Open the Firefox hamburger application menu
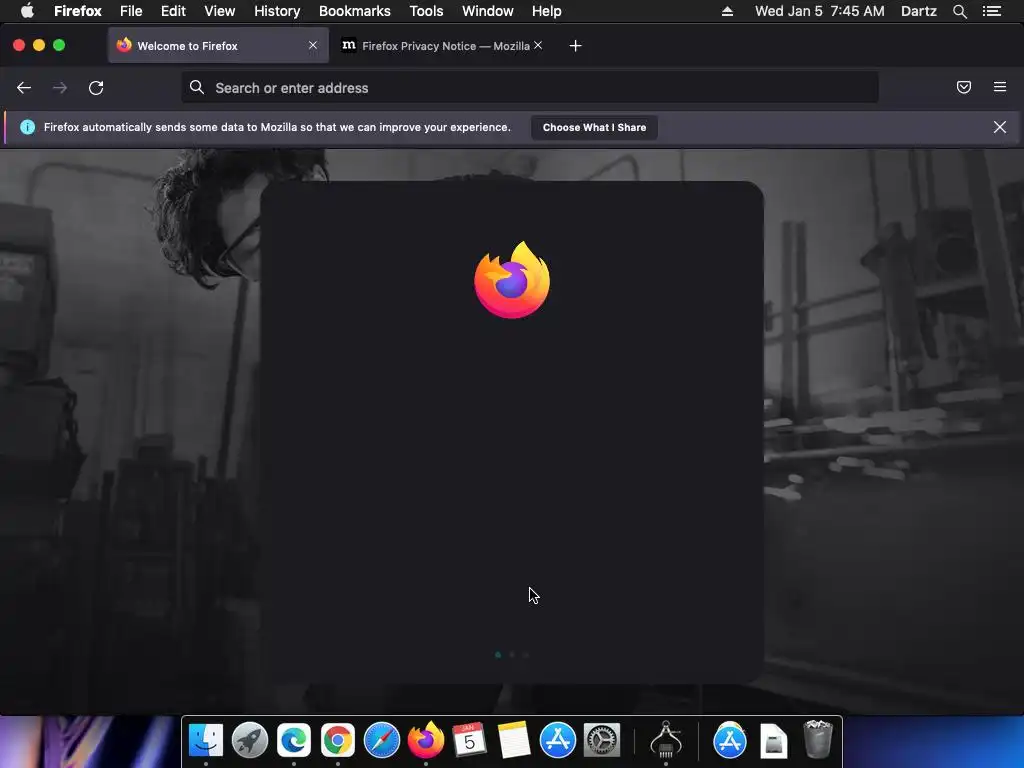1024x768 pixels. 999,87
